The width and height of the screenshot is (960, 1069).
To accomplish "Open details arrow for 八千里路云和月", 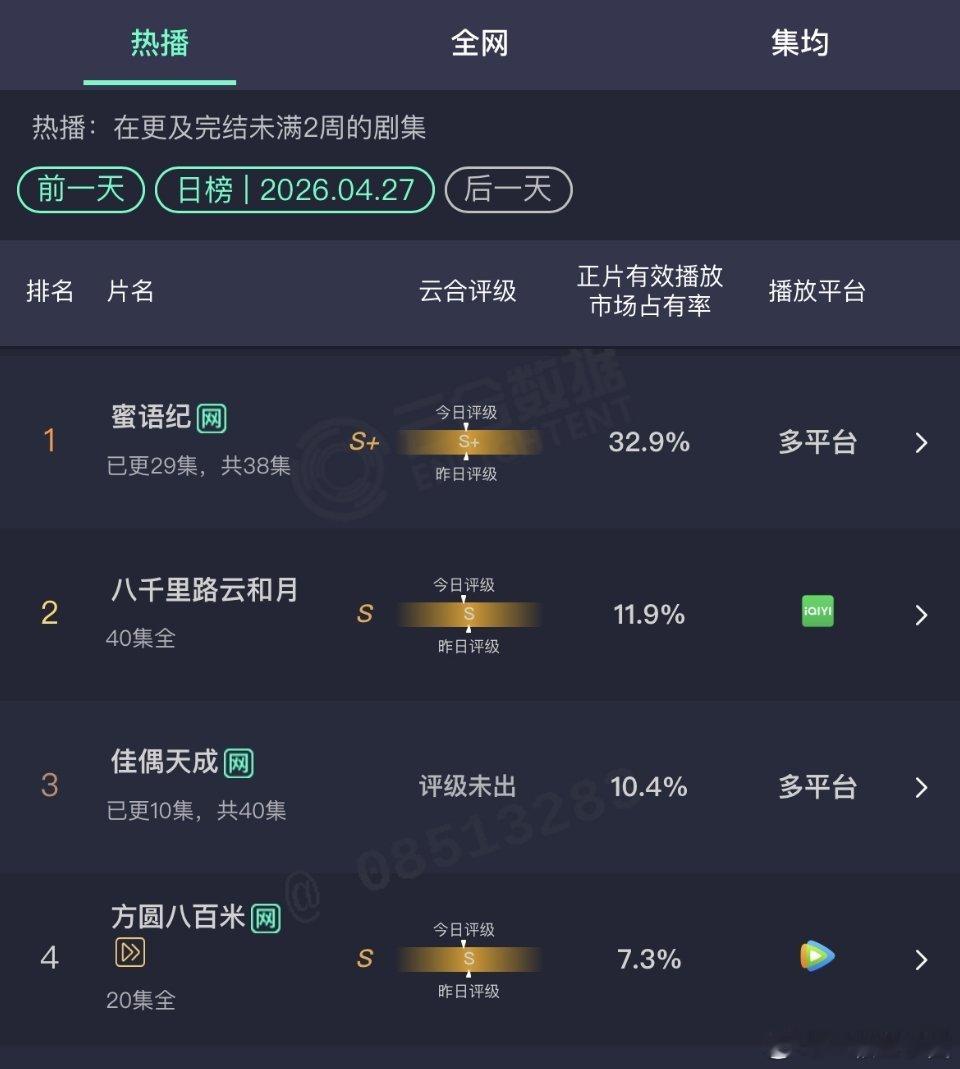I will point(921,615).
